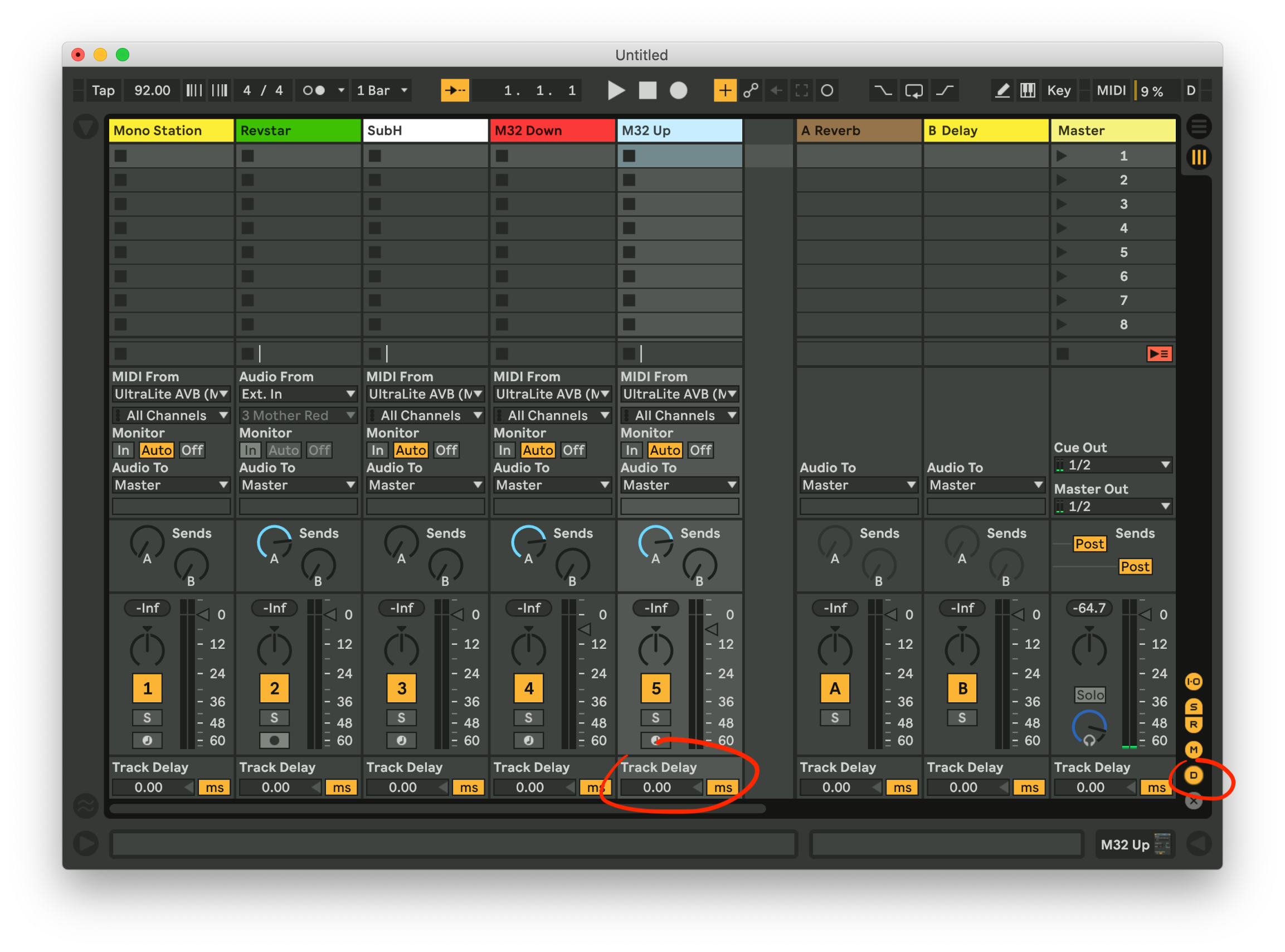Enter MIDI map mode
This screenshot has height=952, width=1285.
click(x=1111, y=90)
